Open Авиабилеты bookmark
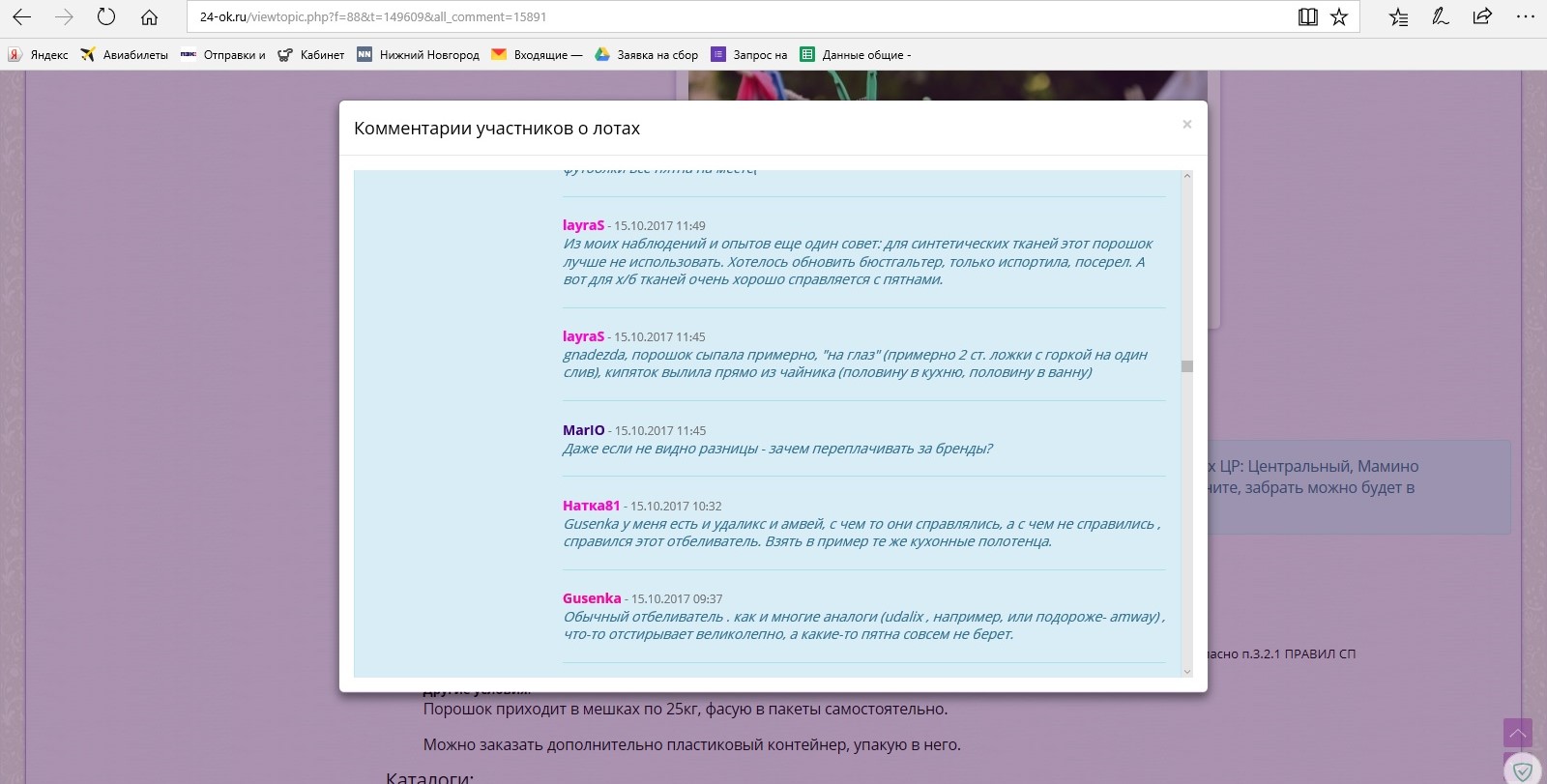Screen dimensions: 1547x784 tap(125, 55)
